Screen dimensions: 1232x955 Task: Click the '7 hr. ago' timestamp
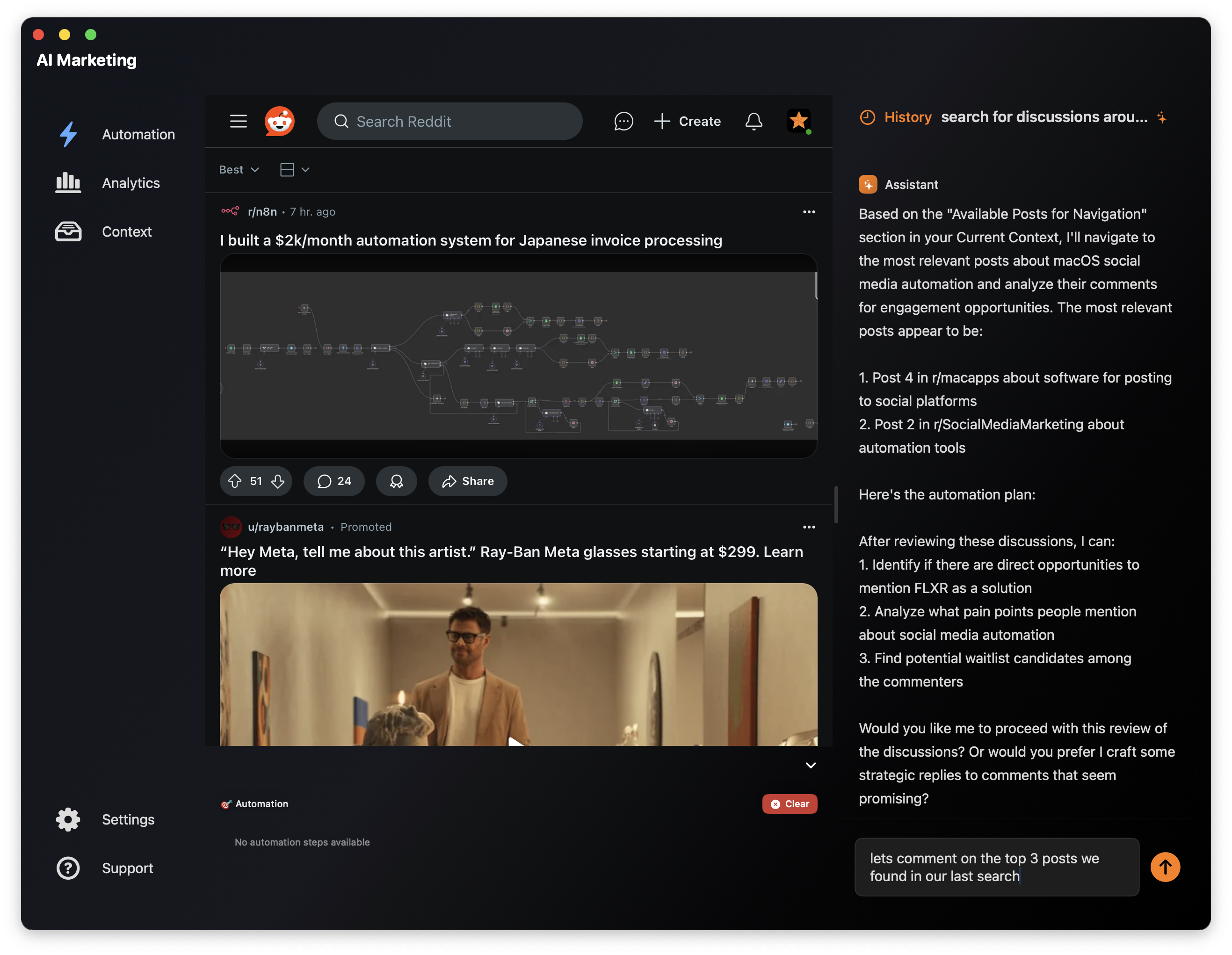pos(312,211)
